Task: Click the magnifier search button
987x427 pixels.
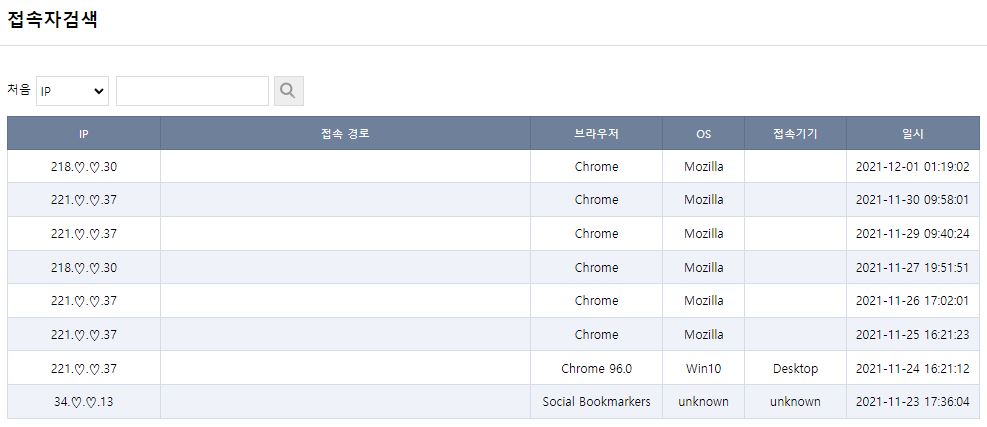Action: point(289,91)
